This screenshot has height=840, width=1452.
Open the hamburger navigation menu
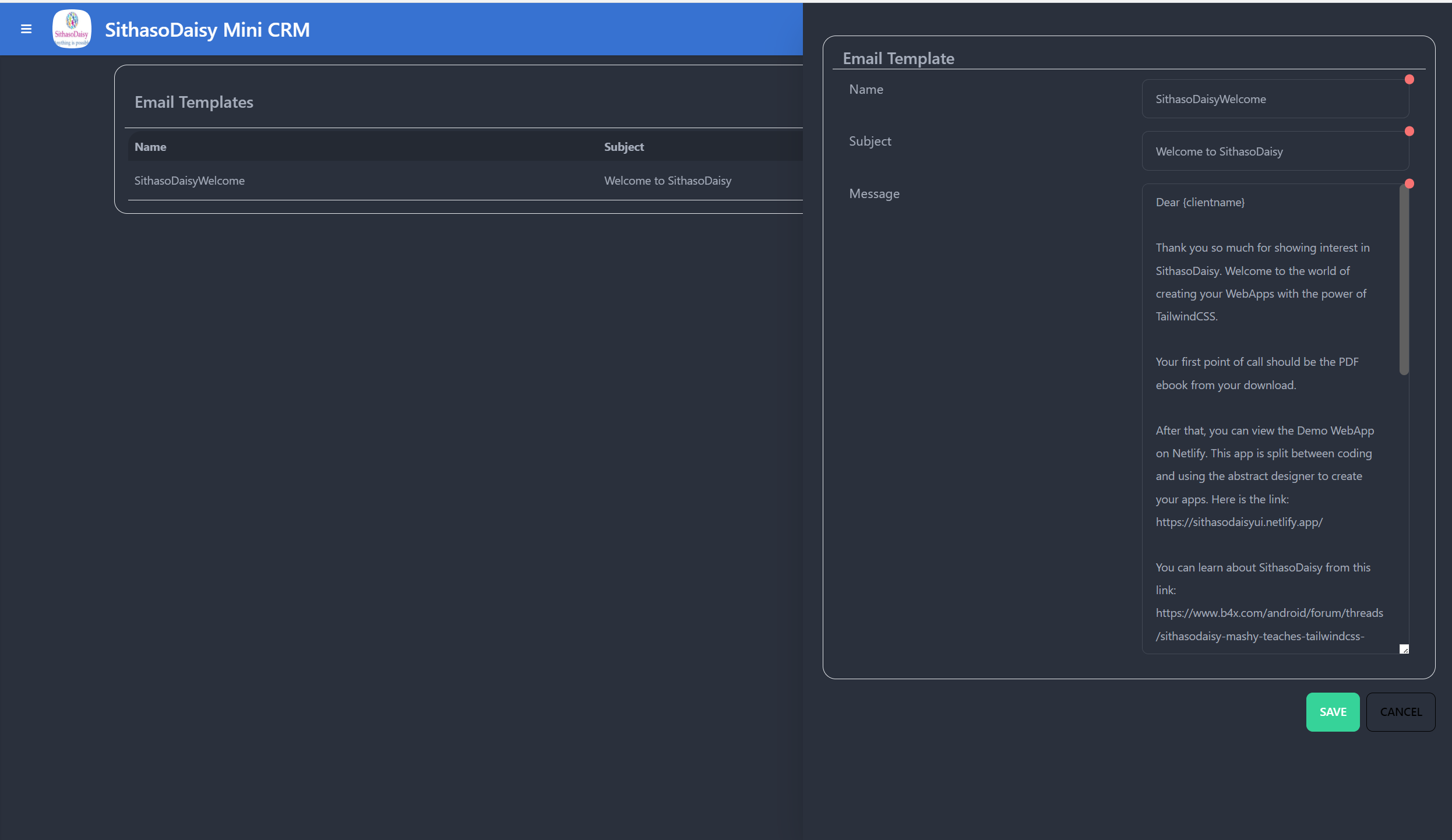(x=26, y=29)
